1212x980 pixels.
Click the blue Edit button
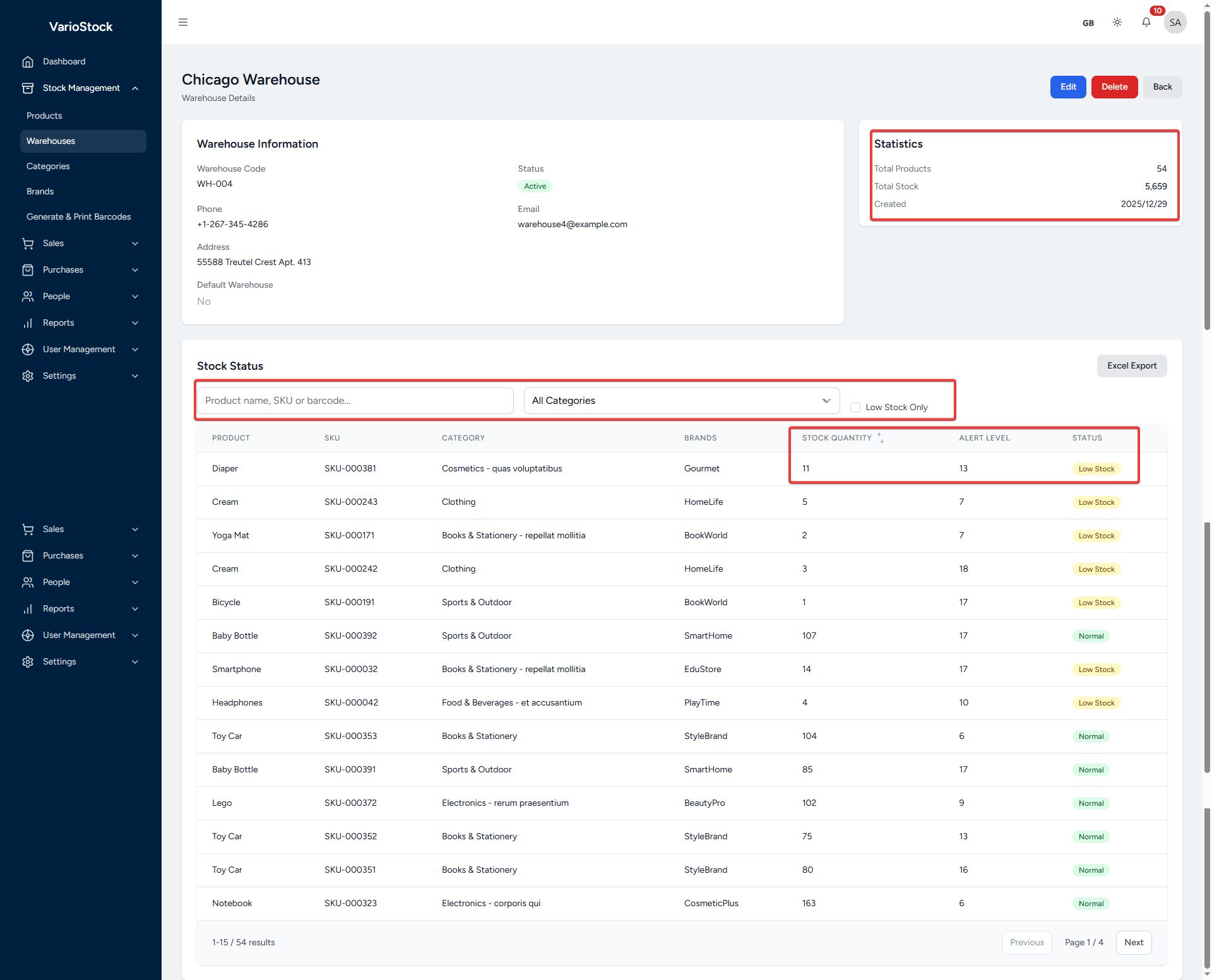[1067, 87]
